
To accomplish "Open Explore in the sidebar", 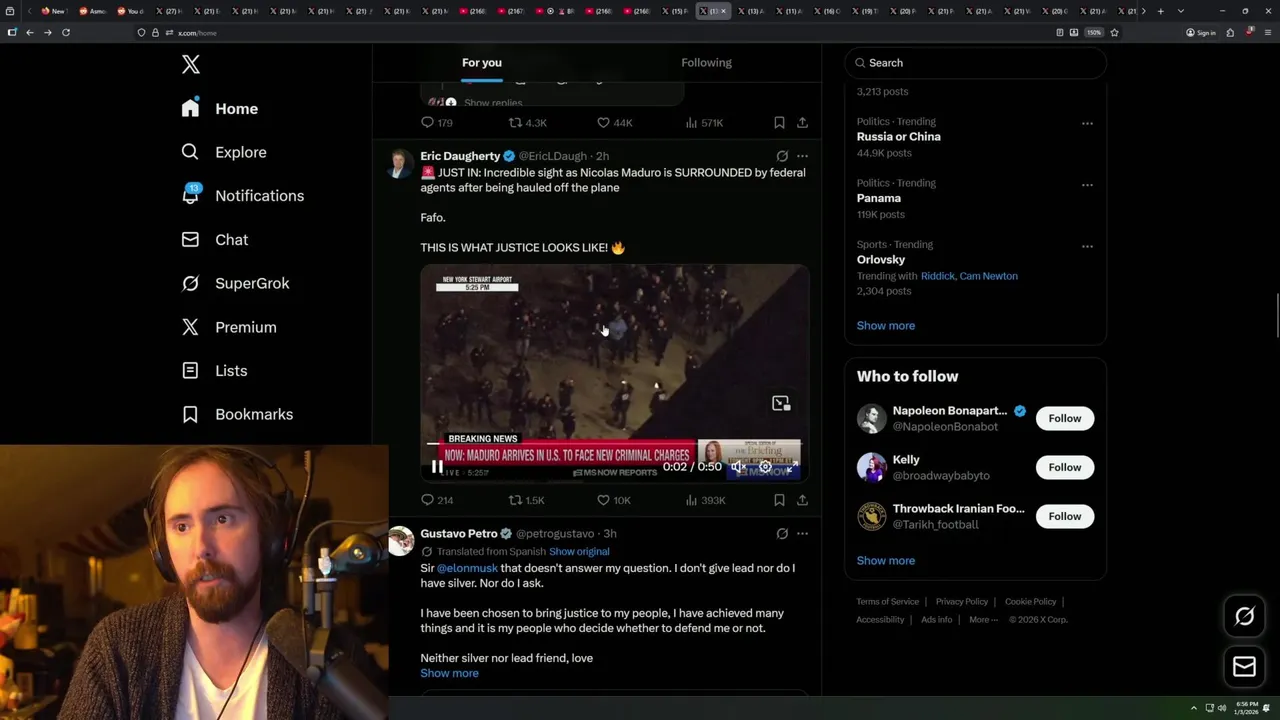I will click(224, 152).
